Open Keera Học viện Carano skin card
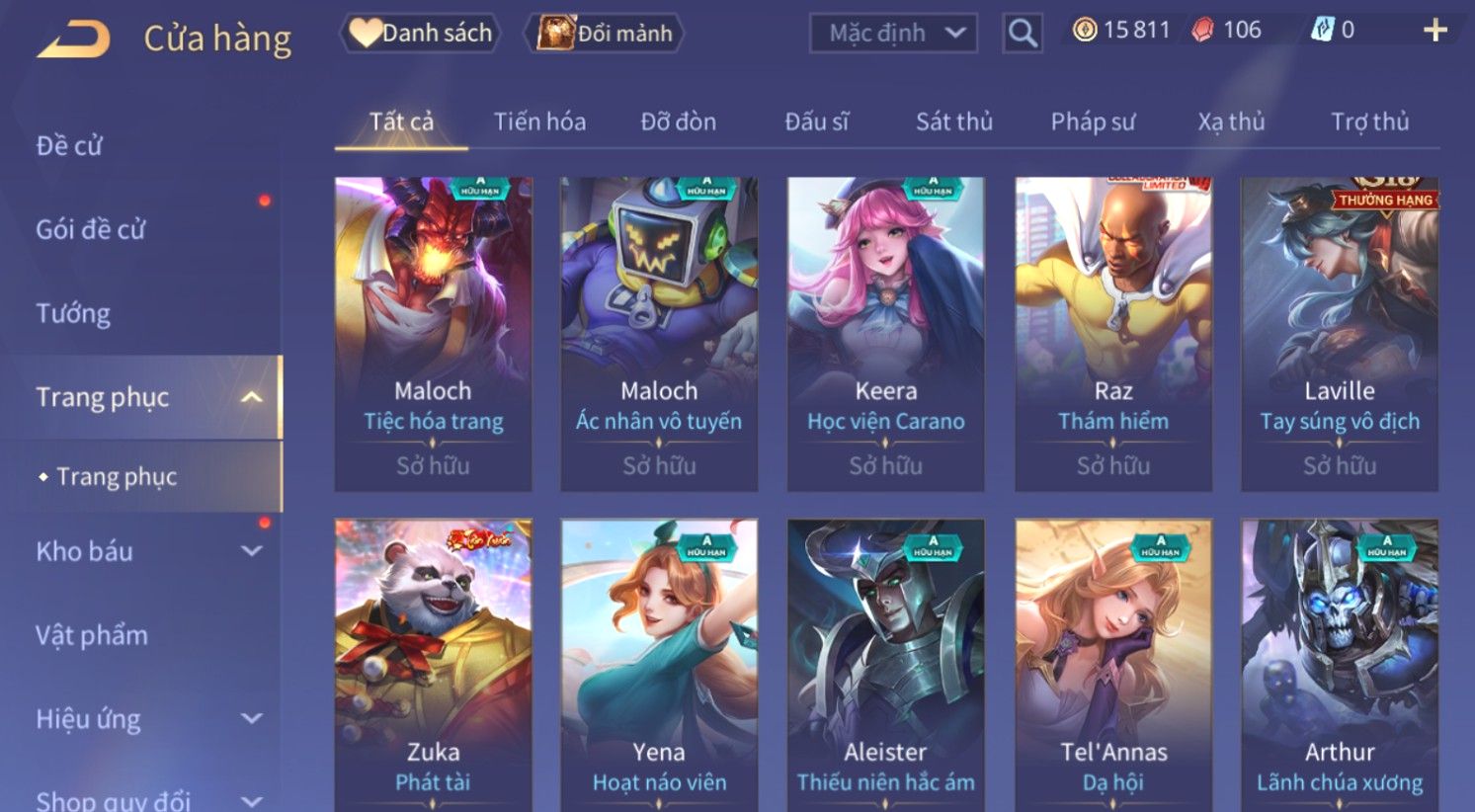 (x=885, y=334)
